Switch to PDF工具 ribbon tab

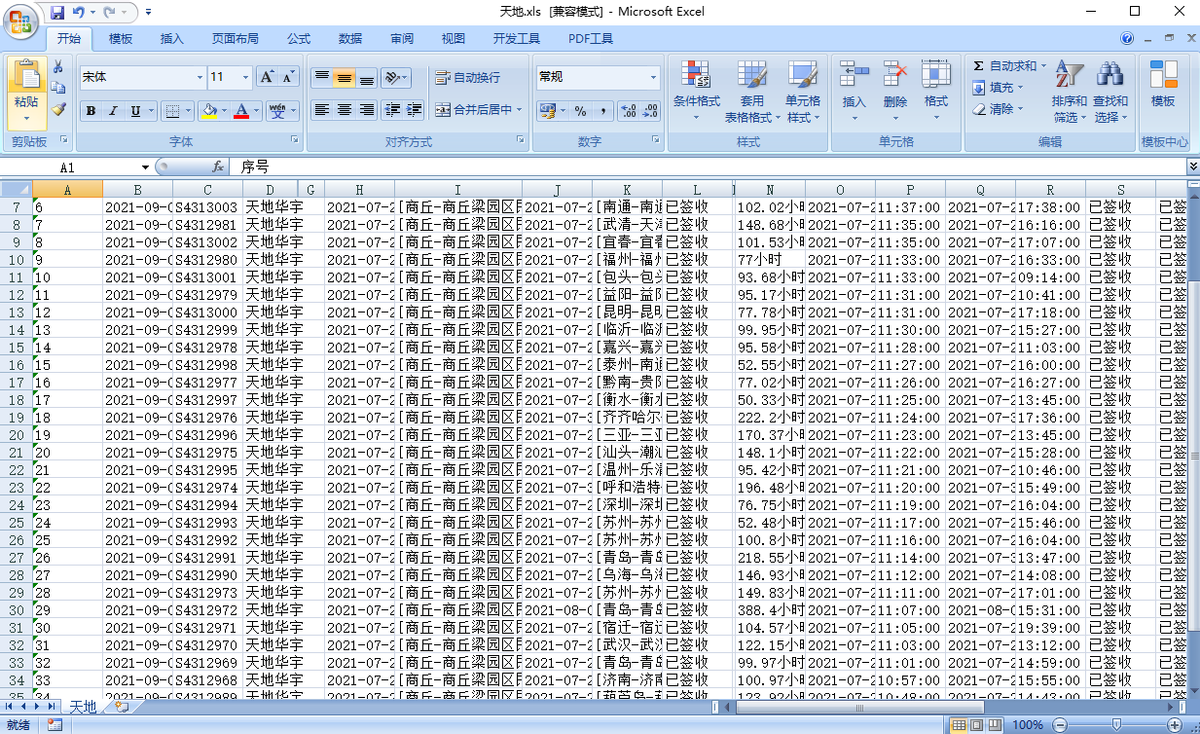point(591,39)
